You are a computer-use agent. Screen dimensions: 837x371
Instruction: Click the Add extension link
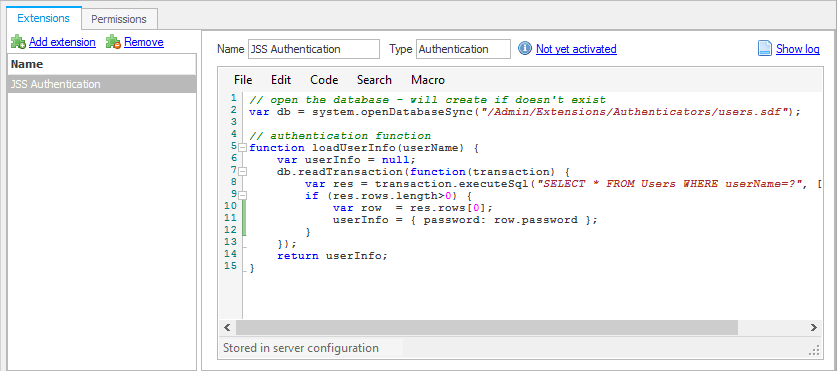(x=62, y=42)
